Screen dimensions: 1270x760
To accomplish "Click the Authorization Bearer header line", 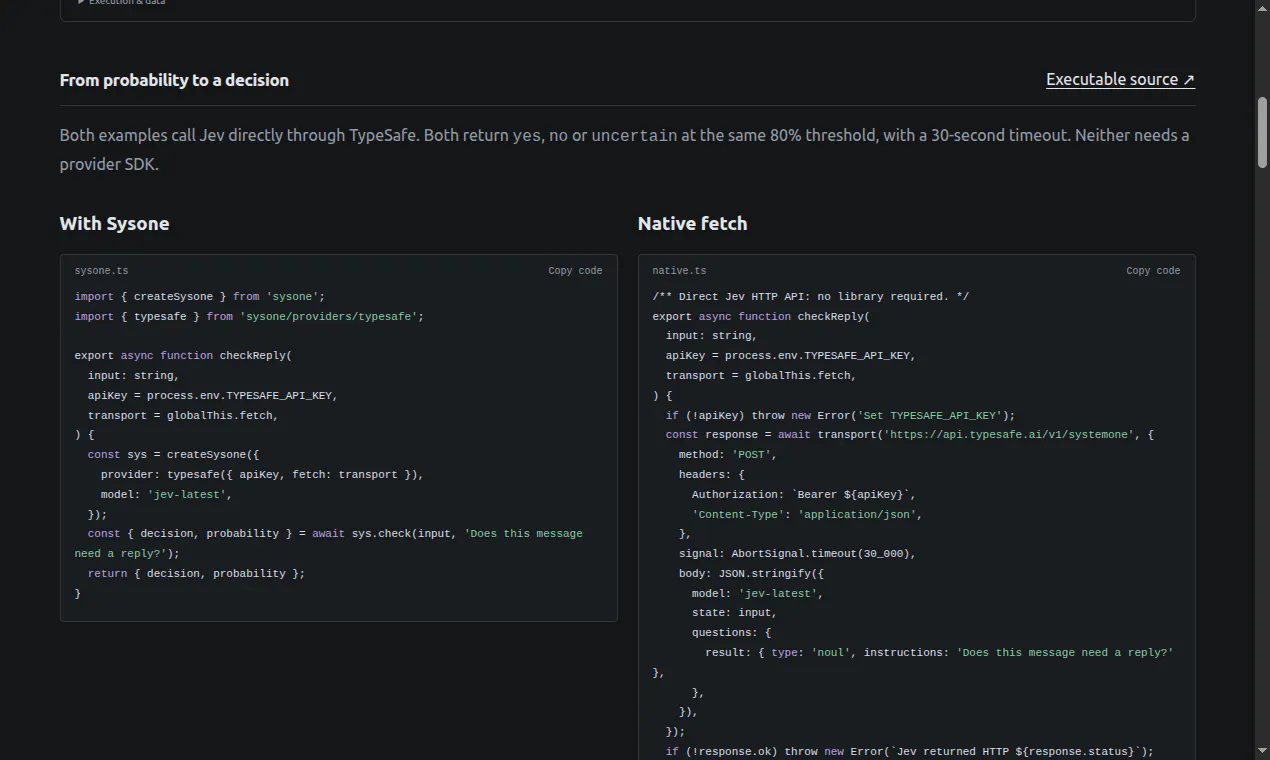I will click(803, 494).
